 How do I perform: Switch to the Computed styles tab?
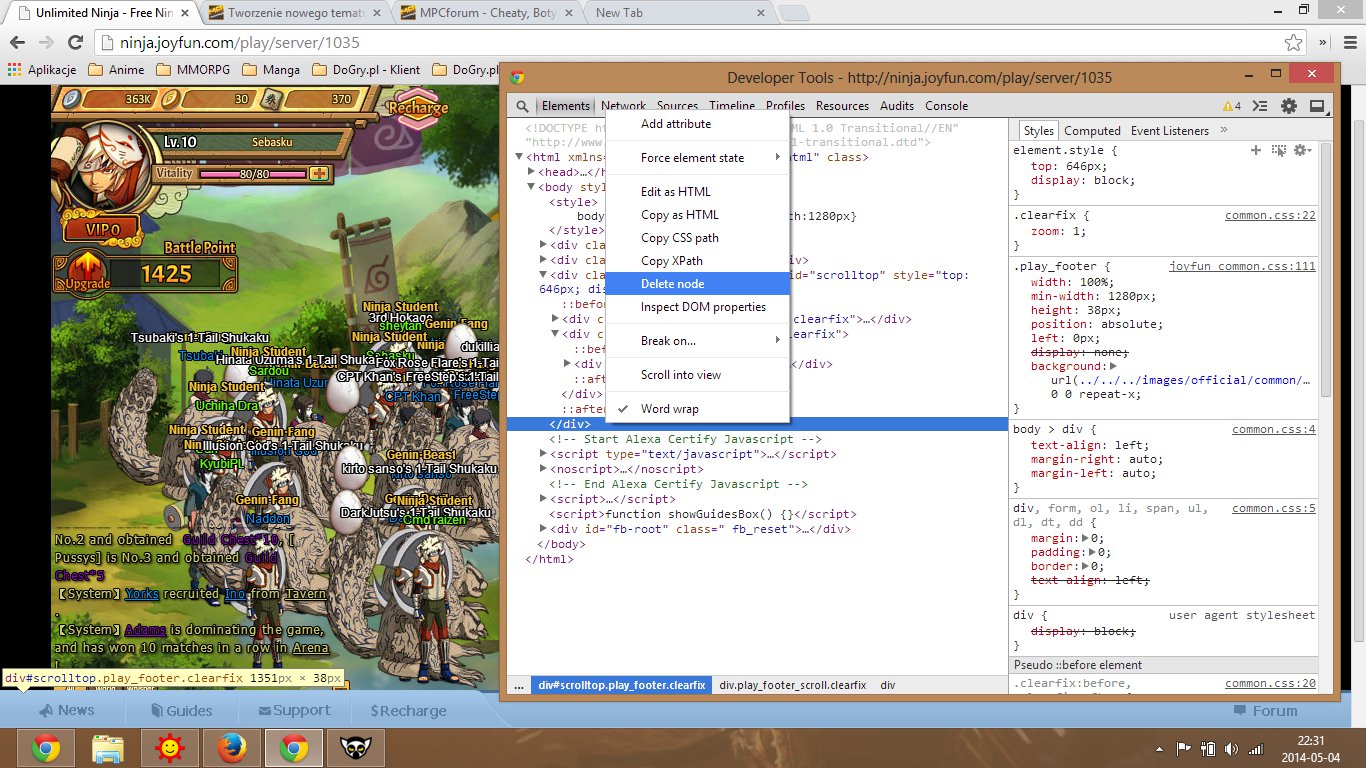[x=1092, y=131]
